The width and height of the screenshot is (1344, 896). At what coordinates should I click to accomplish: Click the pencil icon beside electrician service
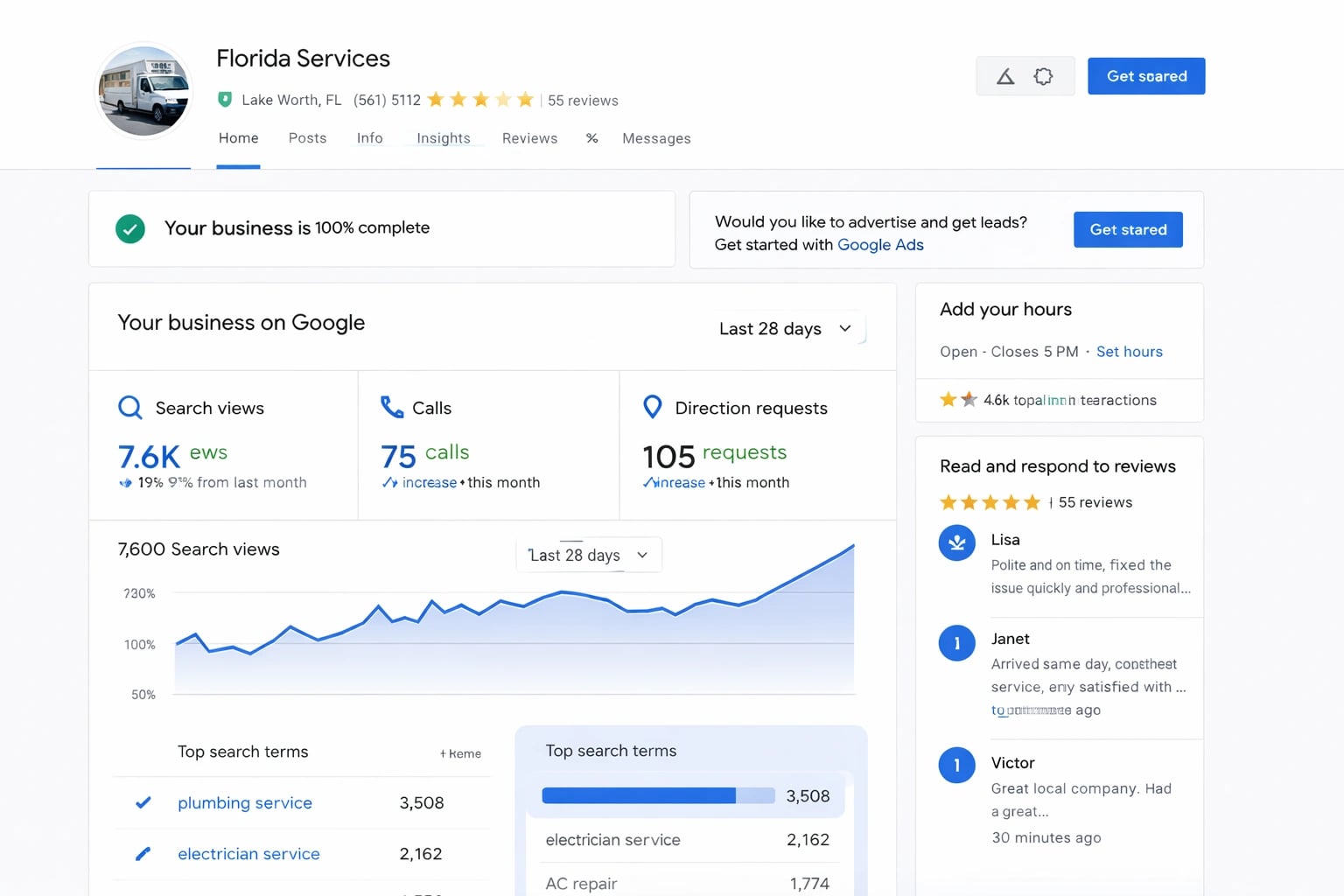[x=142, y=854]
